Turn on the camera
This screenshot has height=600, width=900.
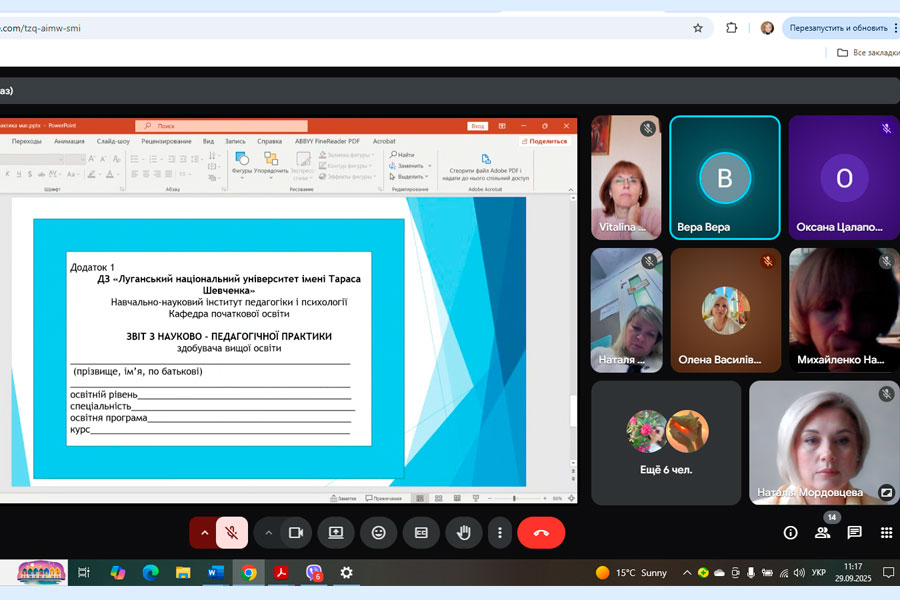pyautogui.click(x=295, y=533)
